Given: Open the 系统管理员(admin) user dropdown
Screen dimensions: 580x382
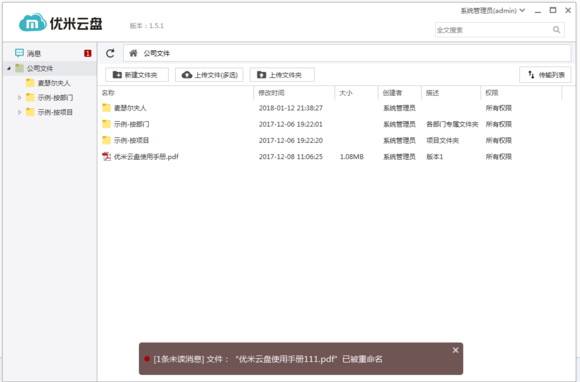Looking at the screenshot, I should click(x=493, y=10).
